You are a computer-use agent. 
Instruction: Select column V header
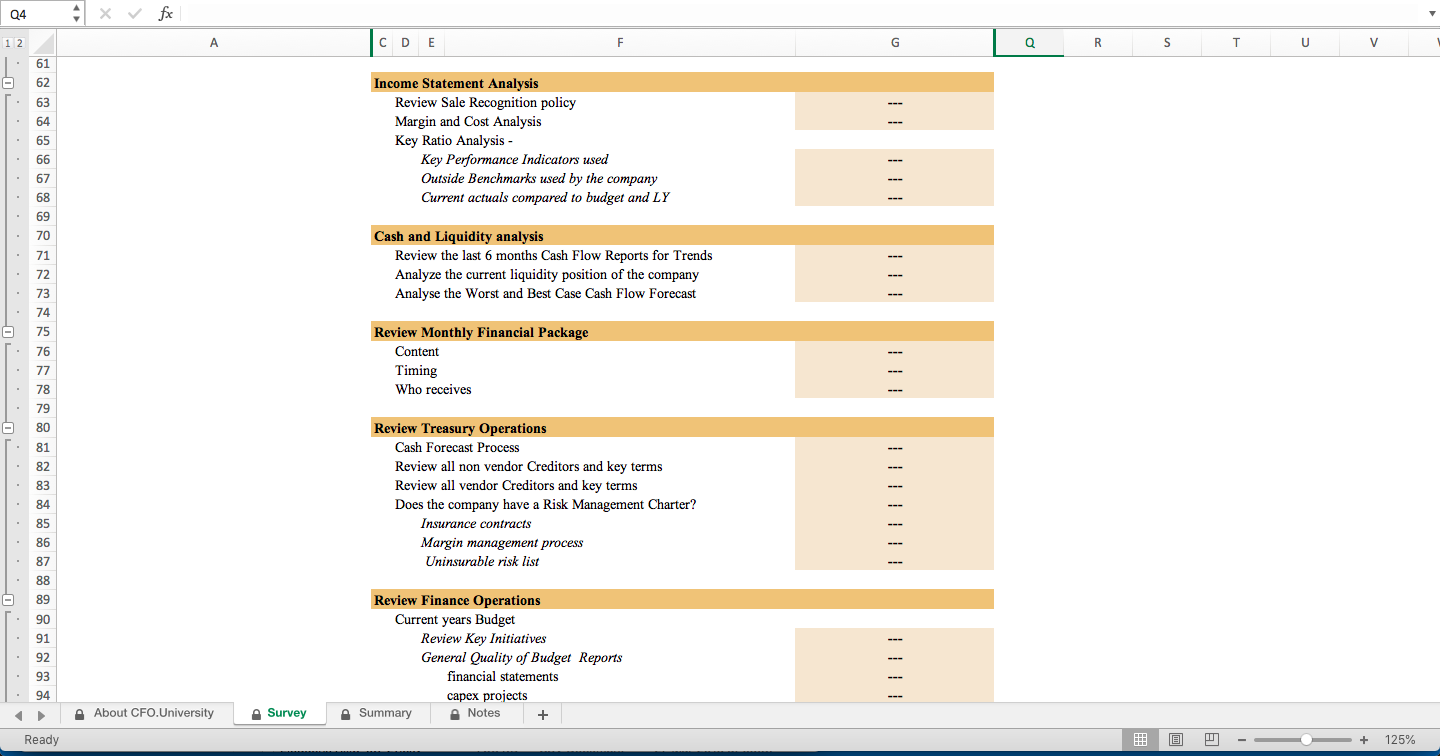(x=1374, y=42)
